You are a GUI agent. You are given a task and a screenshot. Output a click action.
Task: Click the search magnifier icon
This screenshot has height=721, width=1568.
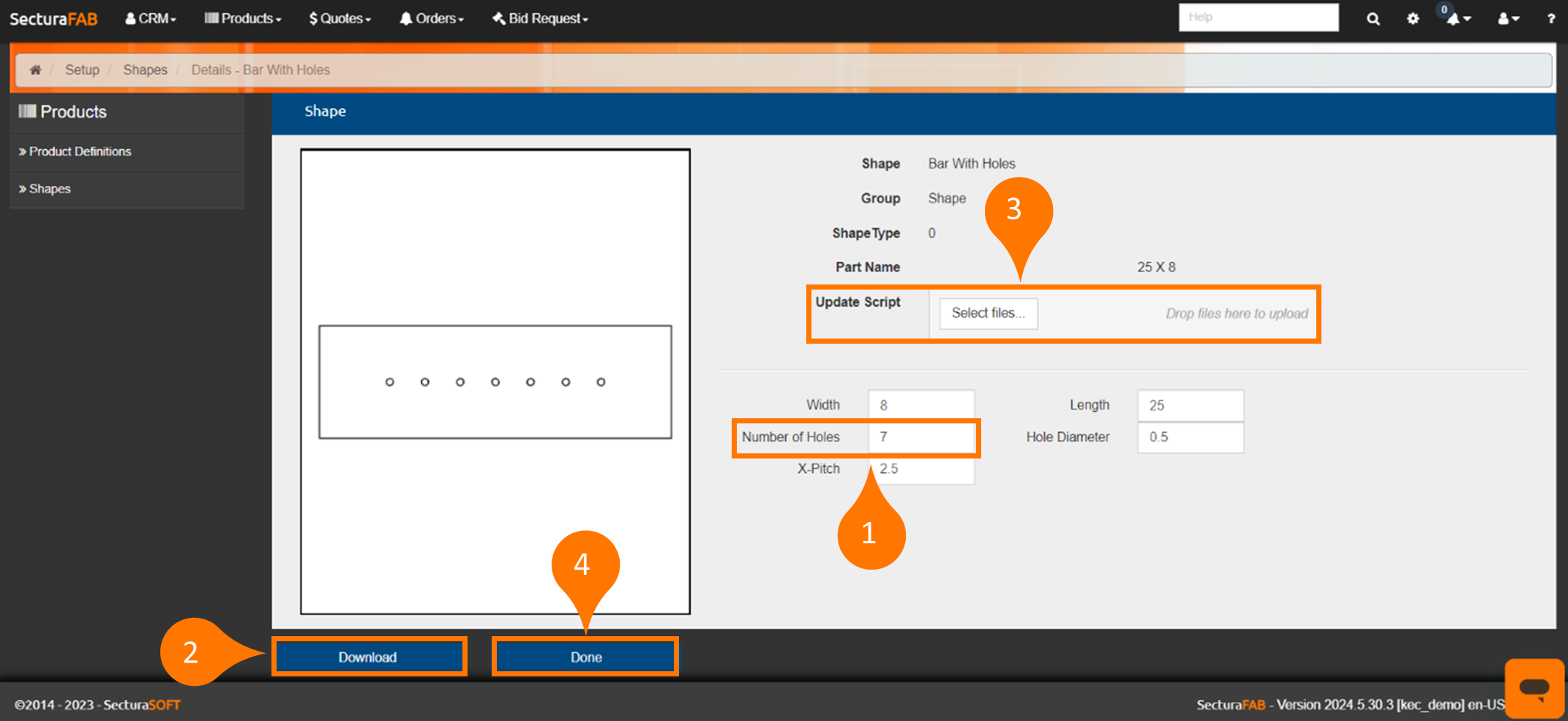click(x=1373, y=19)
